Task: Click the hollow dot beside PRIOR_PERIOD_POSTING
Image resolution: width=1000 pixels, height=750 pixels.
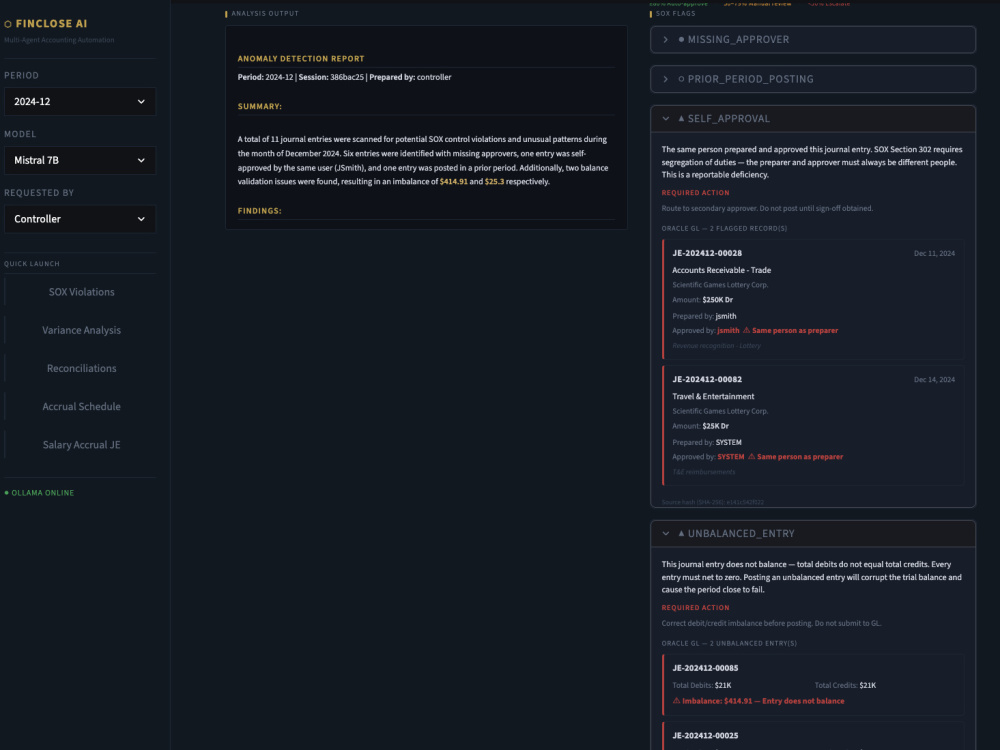Action: (681, 79)
